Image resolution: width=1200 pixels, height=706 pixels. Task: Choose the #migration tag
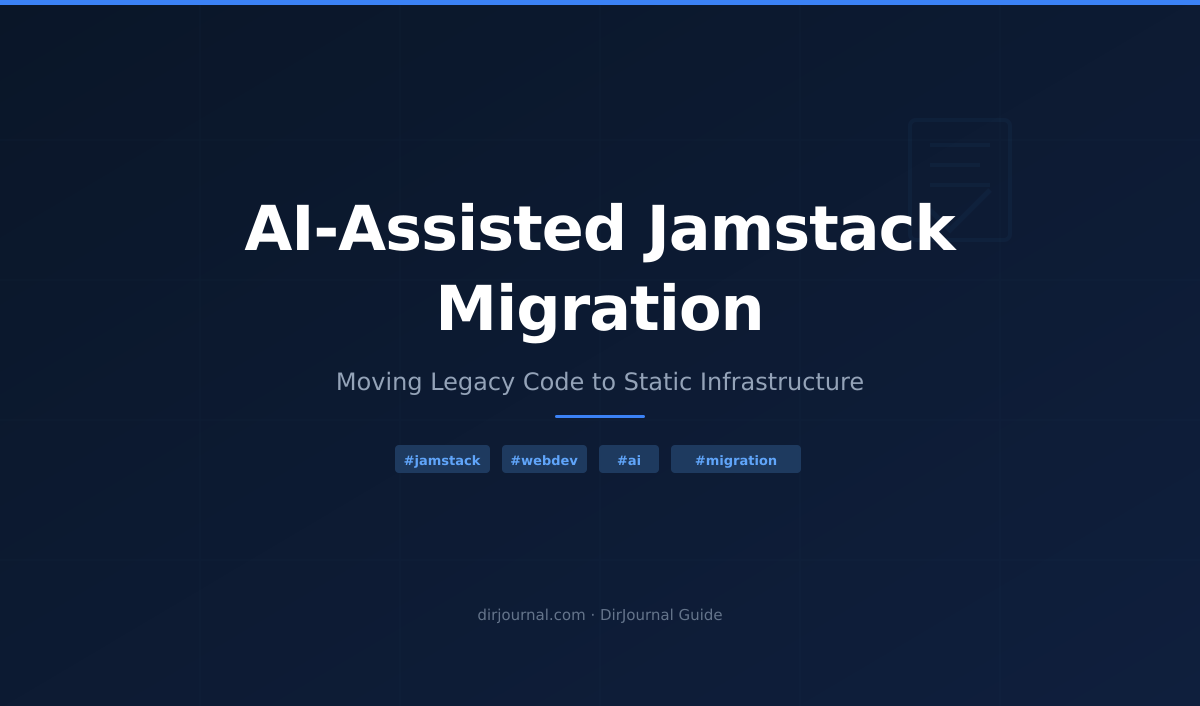(x=736, y=459)
